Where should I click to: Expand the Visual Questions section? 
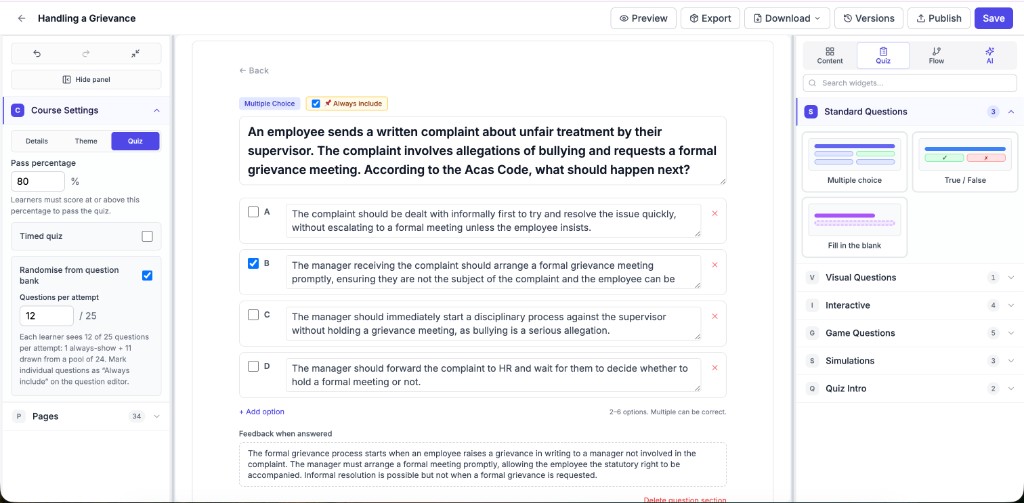[909, 278]
